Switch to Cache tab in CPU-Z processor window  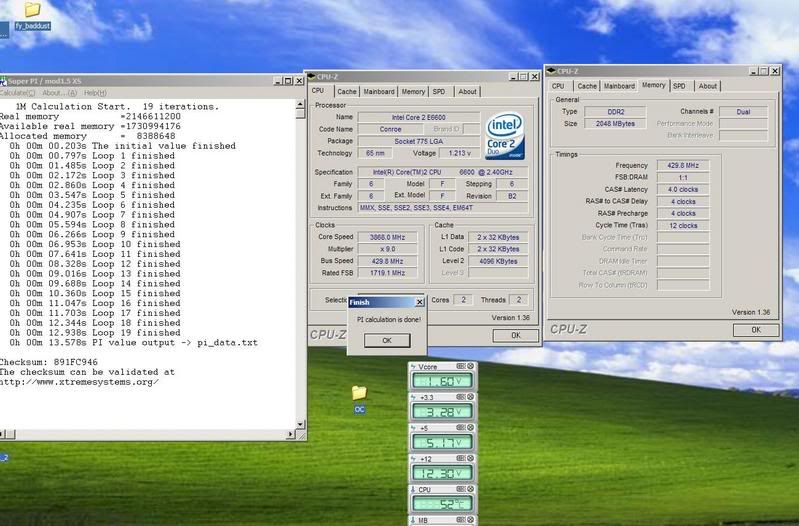tap(347, 92)
